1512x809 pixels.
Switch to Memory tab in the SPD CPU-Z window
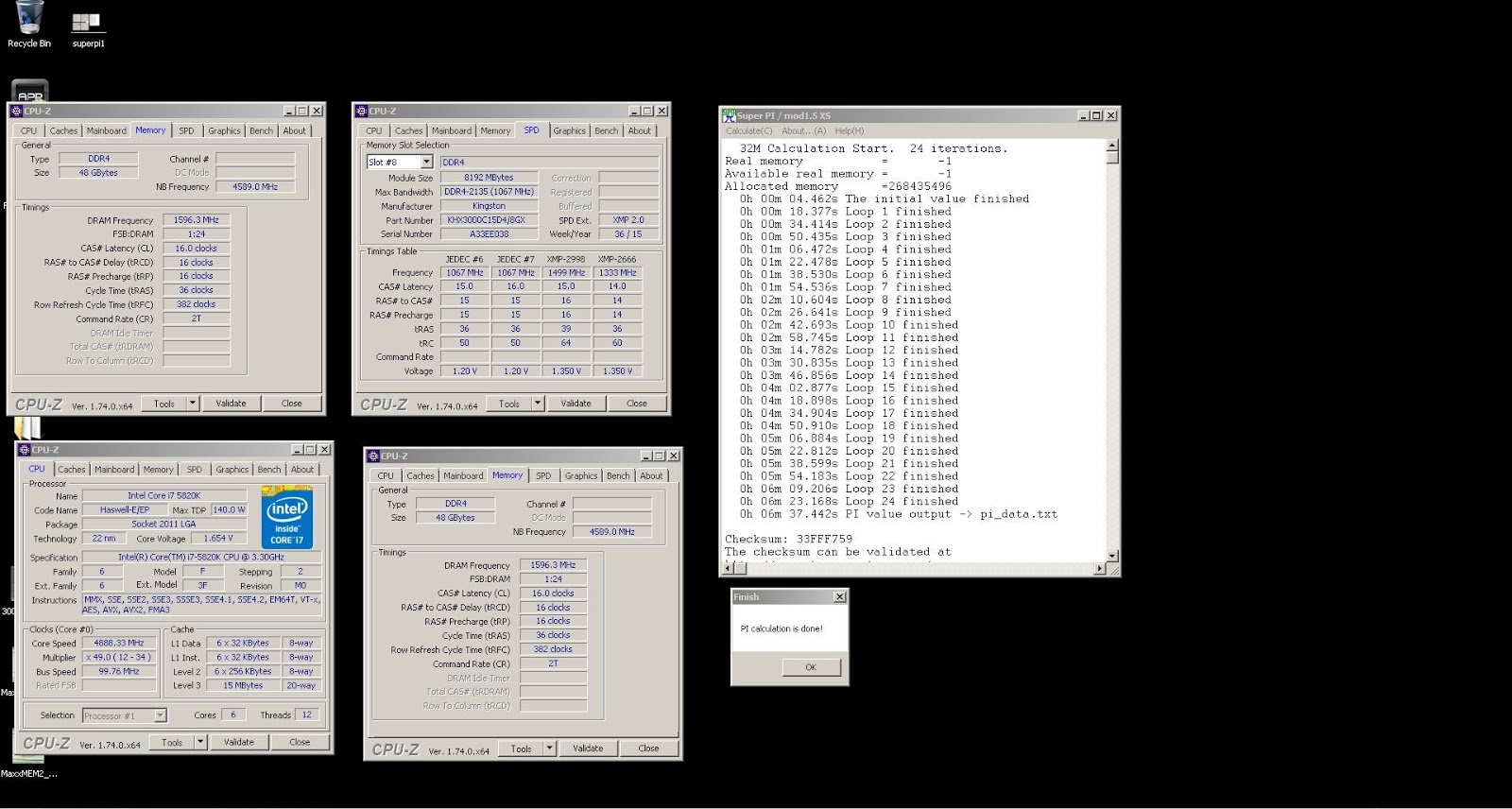pyautogui.click(x=495, y=131)
